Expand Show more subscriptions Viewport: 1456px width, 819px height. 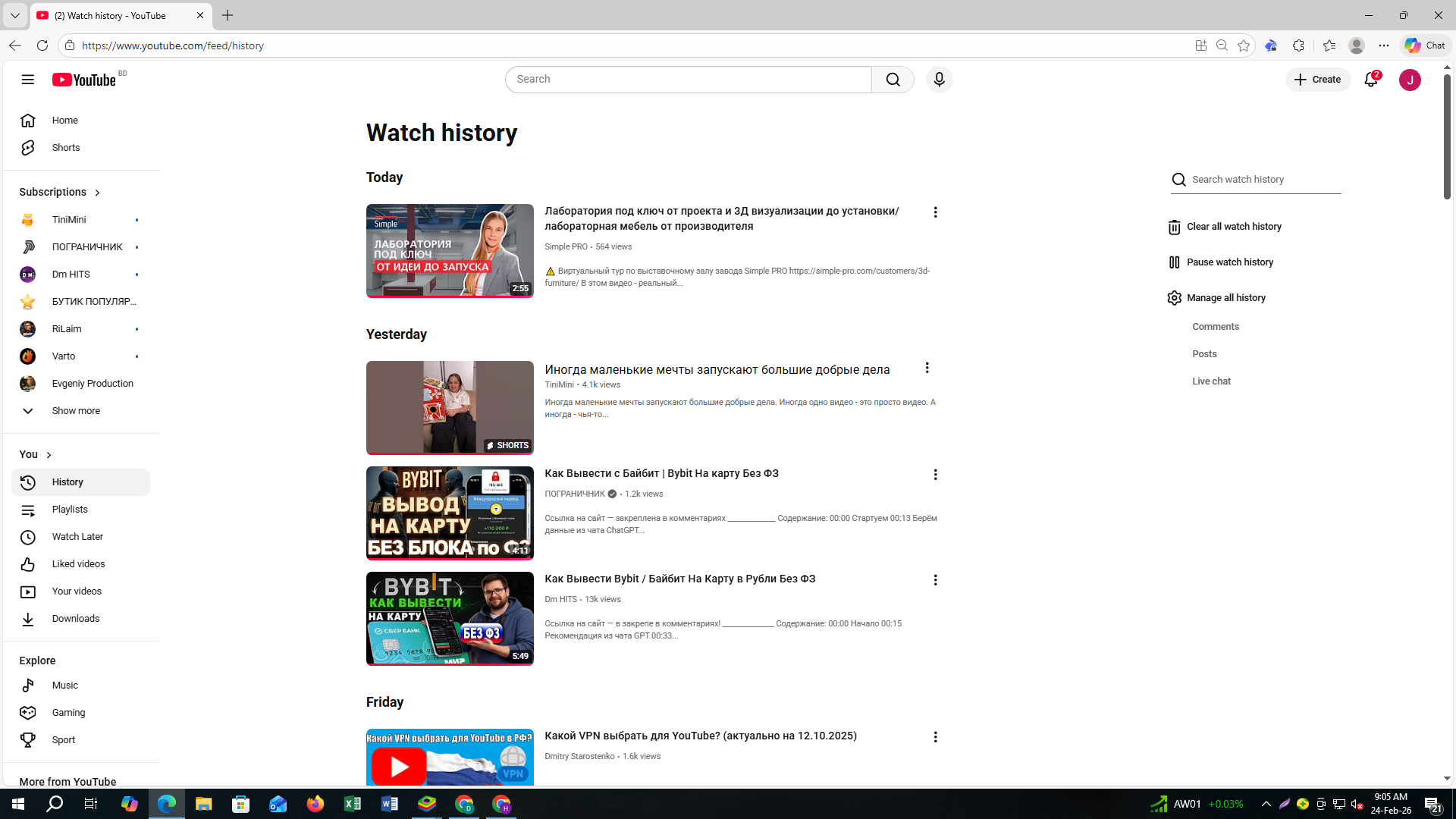point(75,411)
